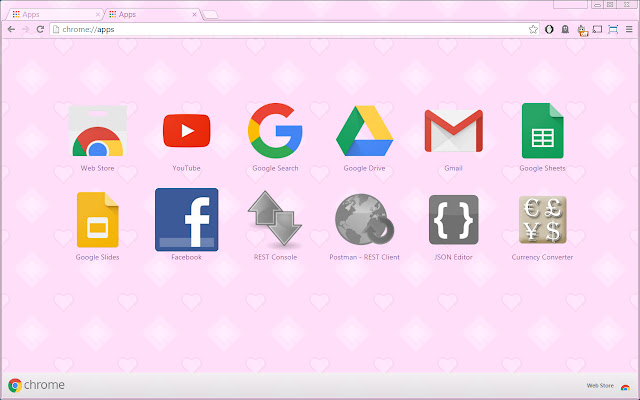Open Google Drive app
The height and width of the screenshot is (400, 640).
pyautogui.click(x=364, y=131)
